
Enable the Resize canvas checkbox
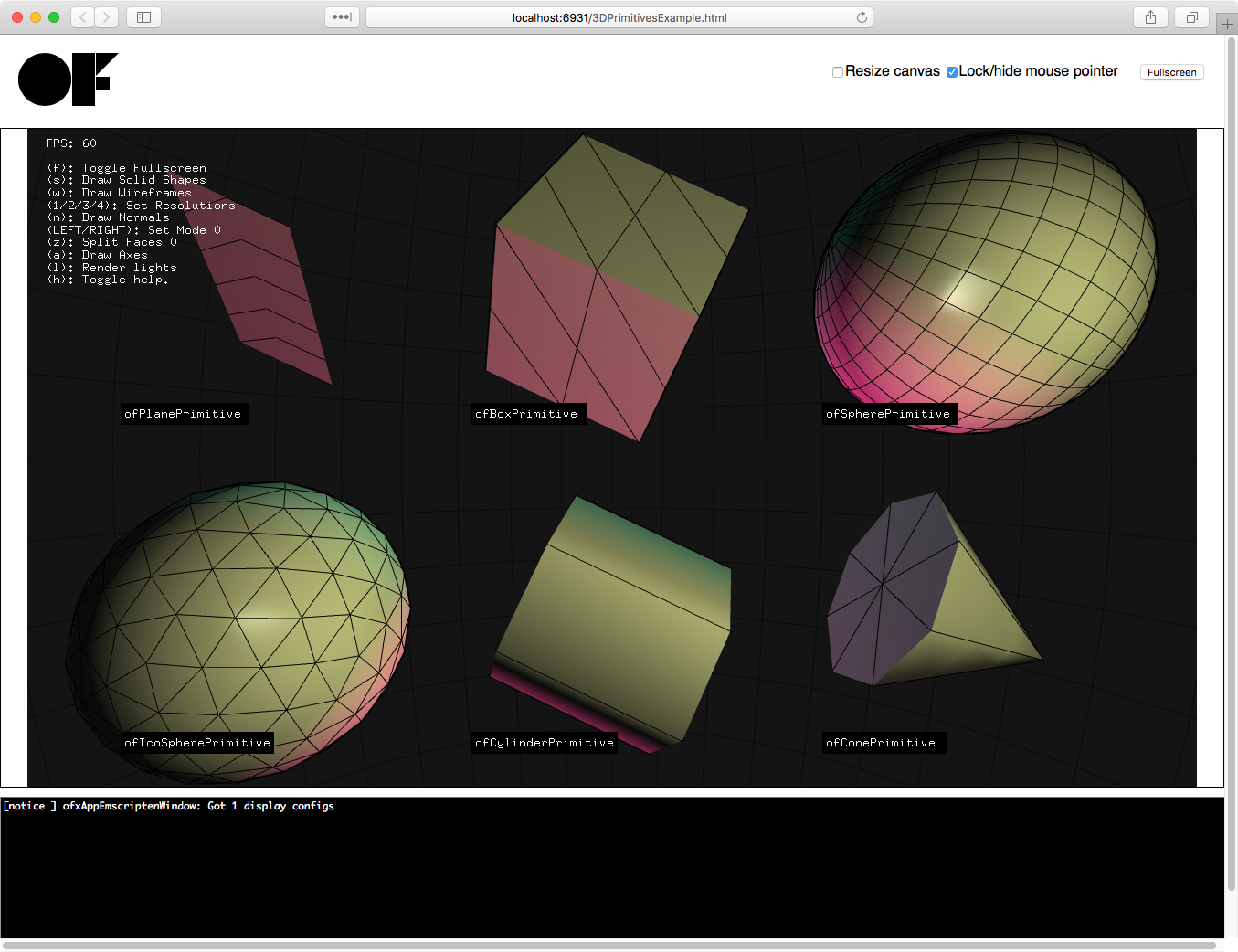837,72
